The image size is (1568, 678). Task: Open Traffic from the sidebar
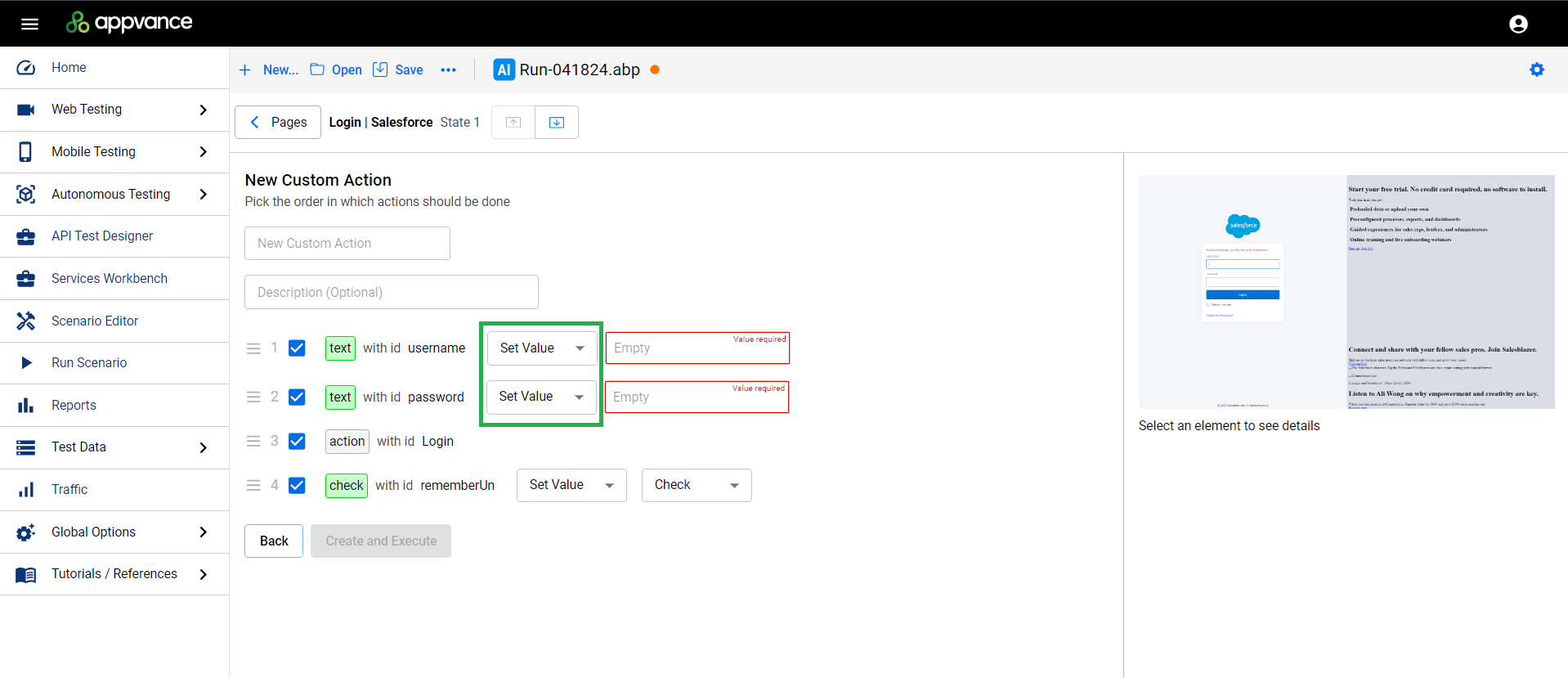tap(114, 489)
